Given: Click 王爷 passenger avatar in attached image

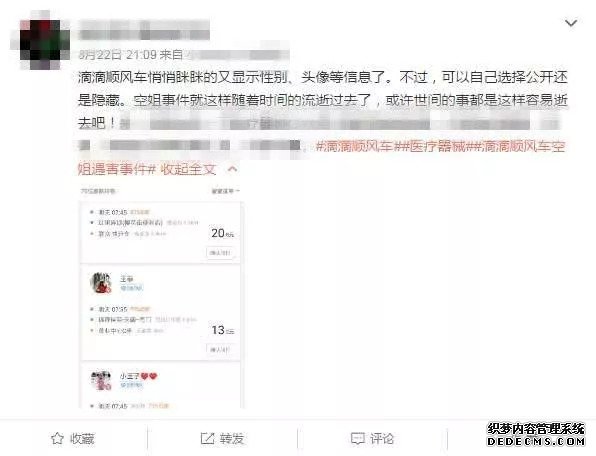Looking at the screenshot, I should [100, 283].
